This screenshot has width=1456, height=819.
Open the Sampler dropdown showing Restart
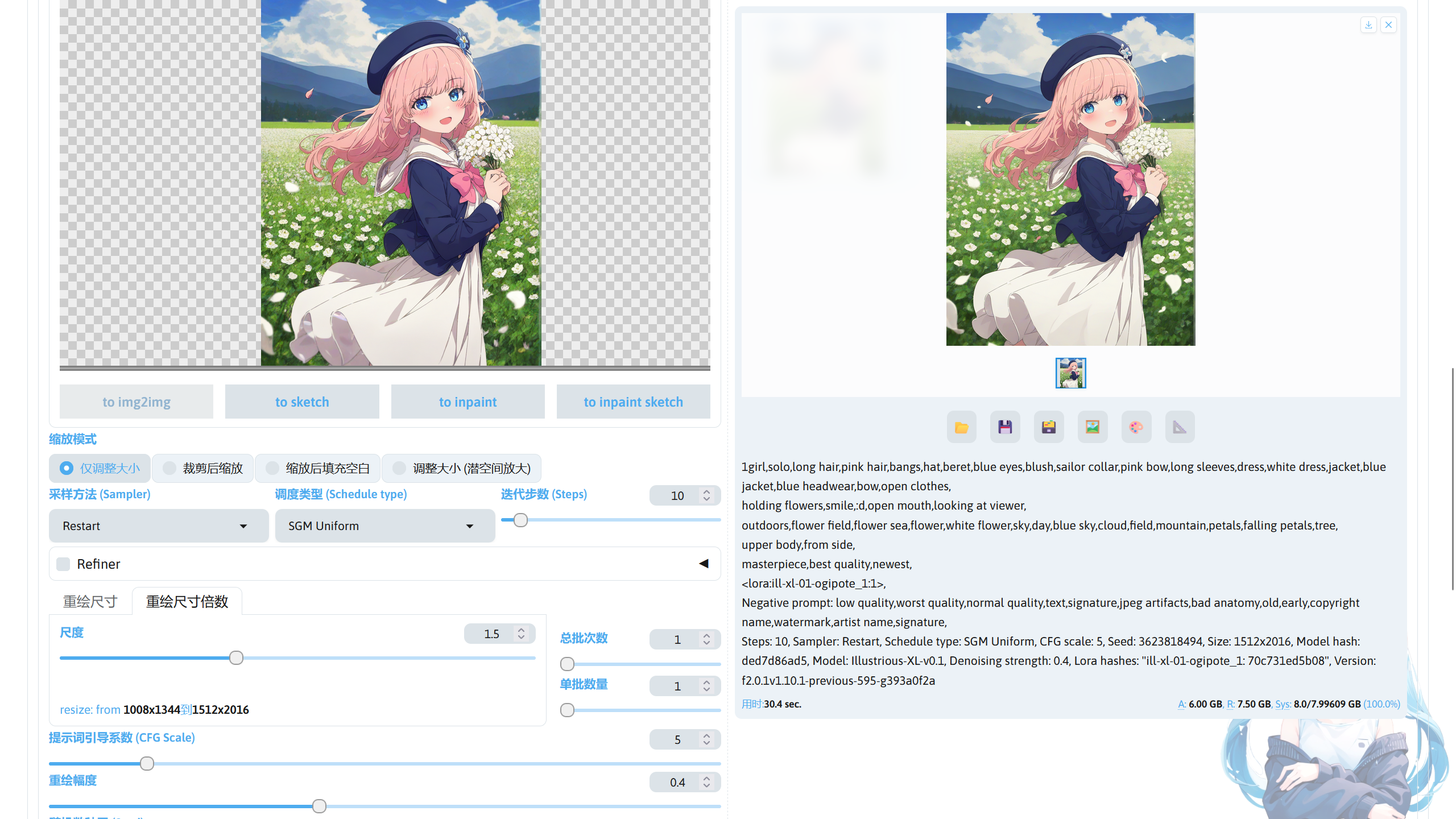click(x=158, y=526)
